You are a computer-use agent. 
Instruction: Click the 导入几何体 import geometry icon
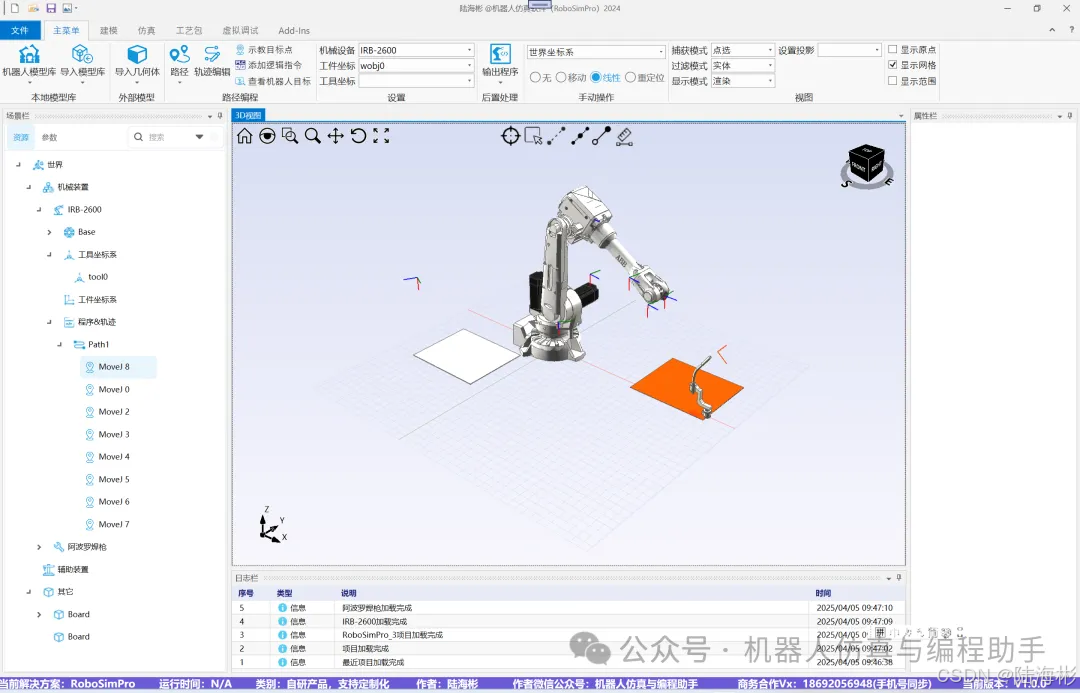tap(137, 61)
